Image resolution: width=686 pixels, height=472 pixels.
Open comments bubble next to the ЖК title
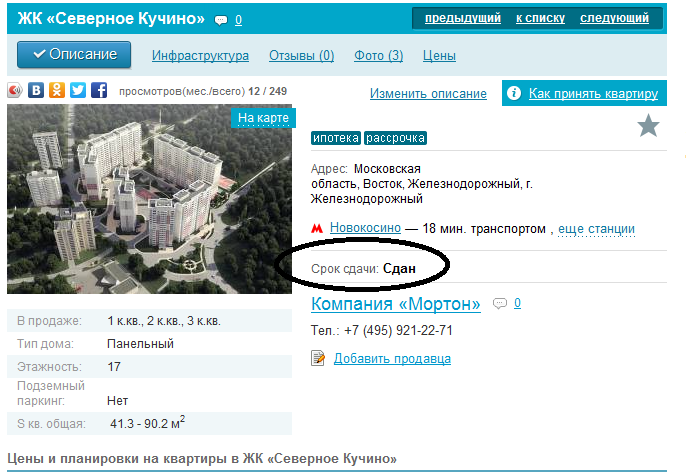(x=221, y=20)
